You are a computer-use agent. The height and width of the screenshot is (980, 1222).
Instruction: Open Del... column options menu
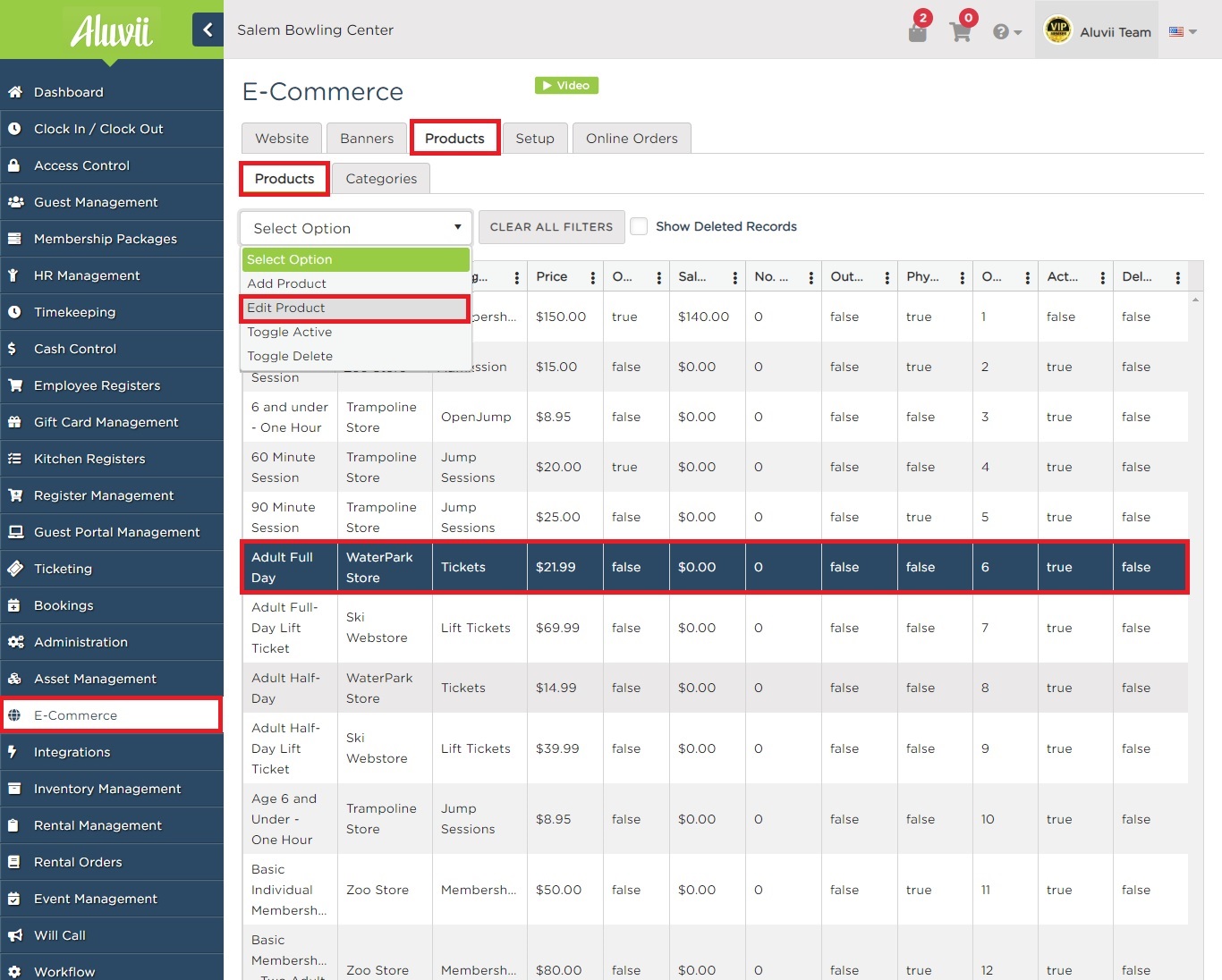point(1177,278)
